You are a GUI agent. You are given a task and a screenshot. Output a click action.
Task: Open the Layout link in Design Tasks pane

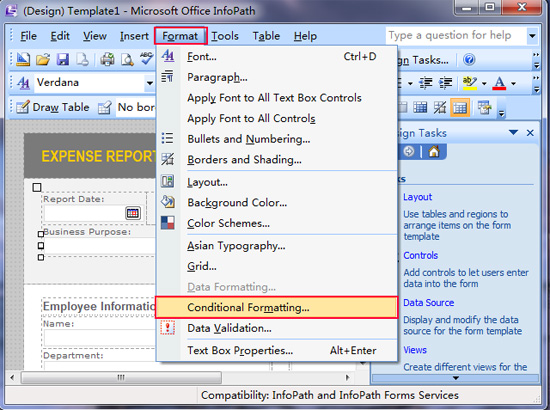[x=417, y=197]
